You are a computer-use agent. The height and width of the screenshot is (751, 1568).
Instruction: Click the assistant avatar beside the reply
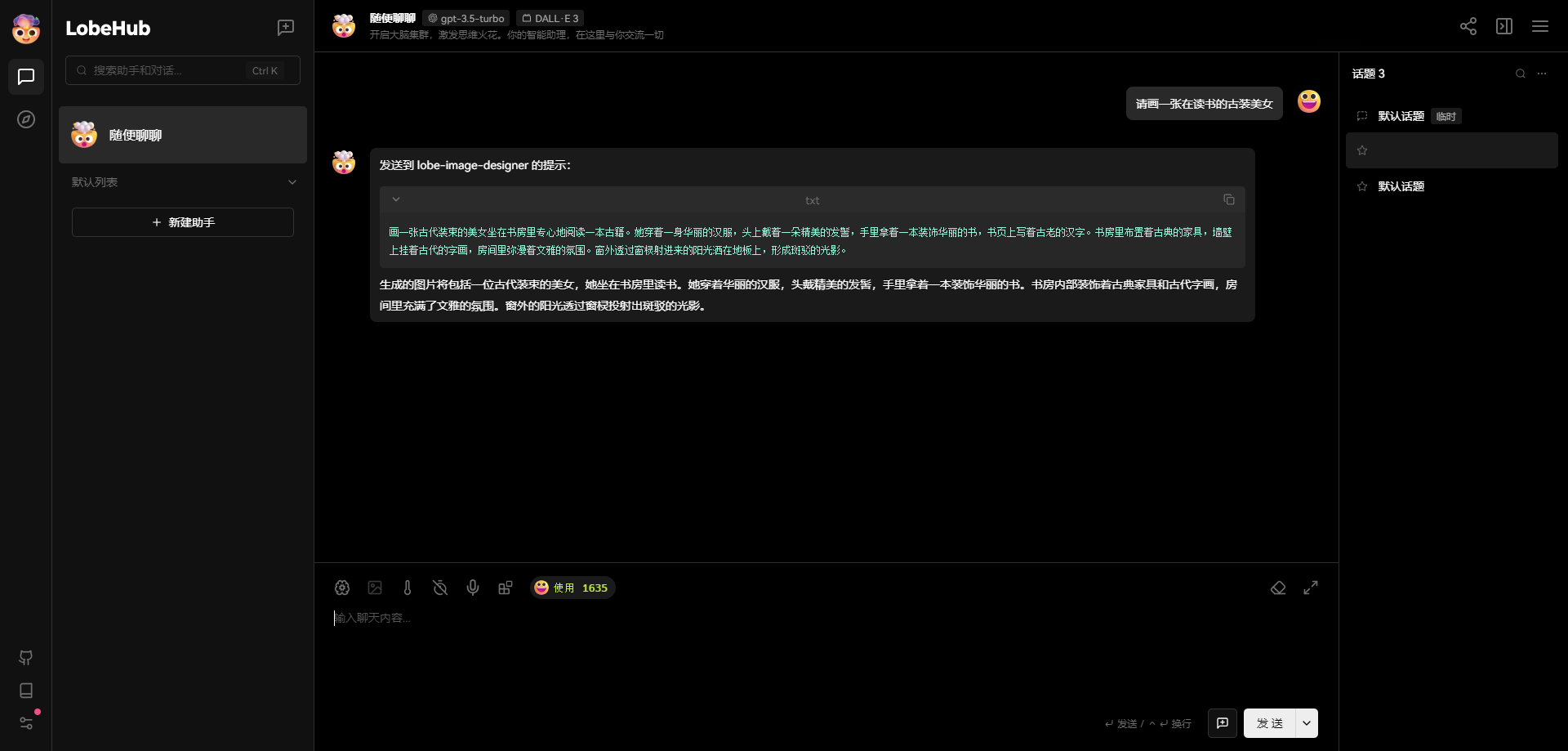[x=344, y=162]
